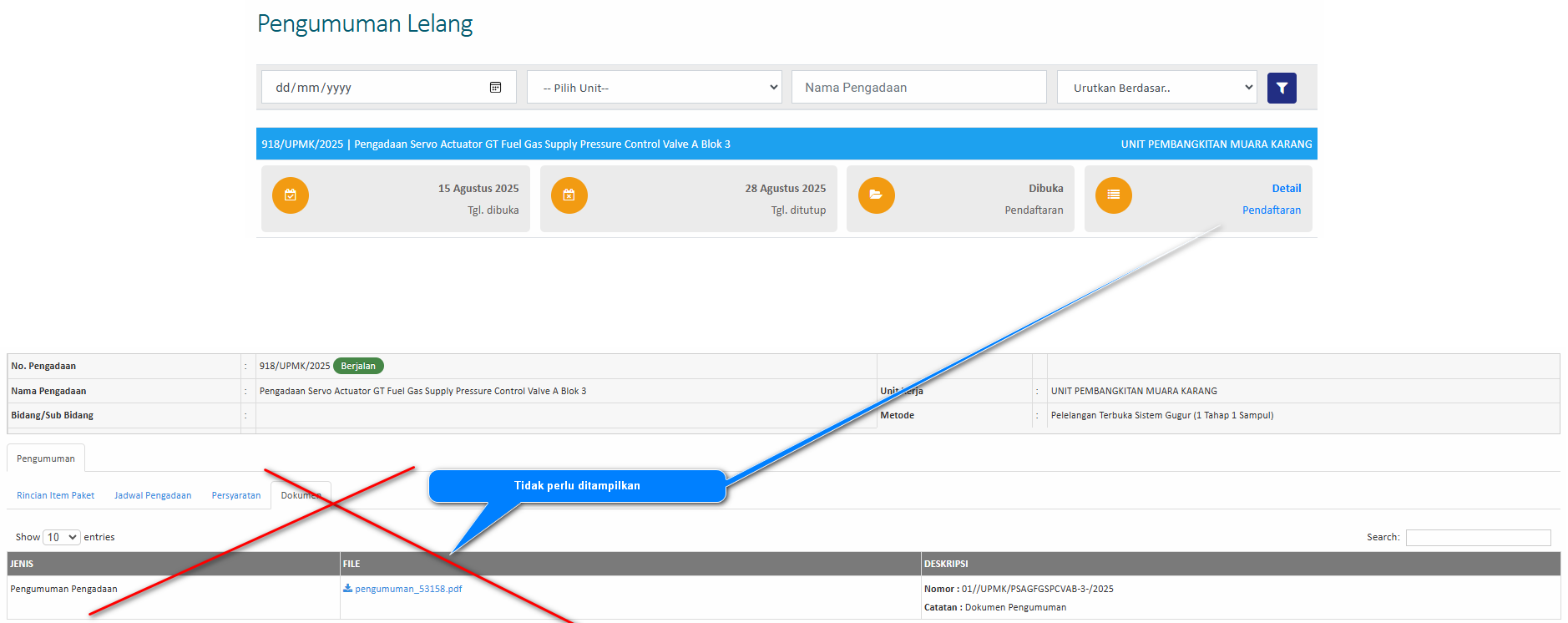This screenshot has width=1568, height=623.
Task: Click the orange list detail icon
Action: pos(1113,195)
